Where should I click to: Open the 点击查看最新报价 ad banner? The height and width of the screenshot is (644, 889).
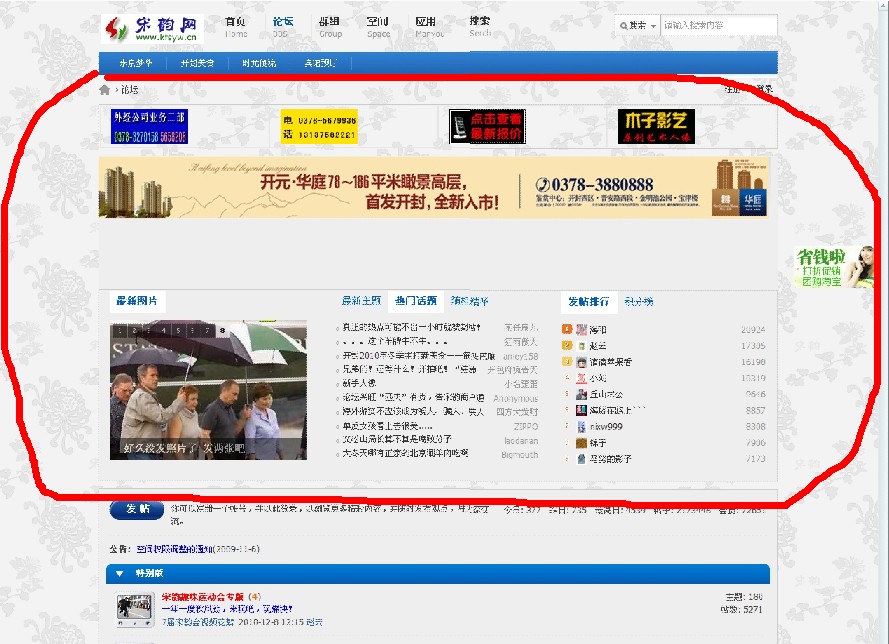coord(488,126)
